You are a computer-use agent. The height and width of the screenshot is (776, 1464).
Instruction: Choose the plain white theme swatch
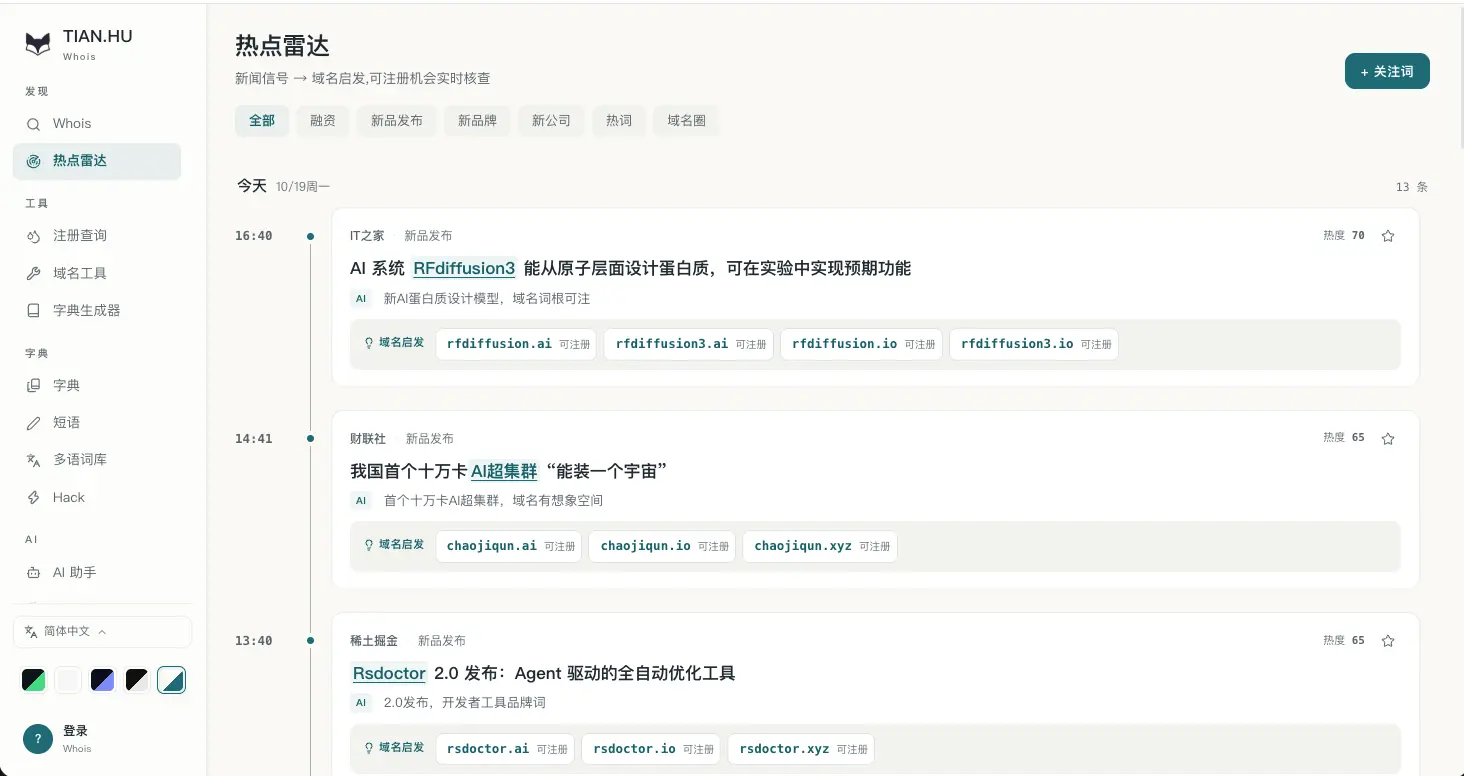[68, 681]
